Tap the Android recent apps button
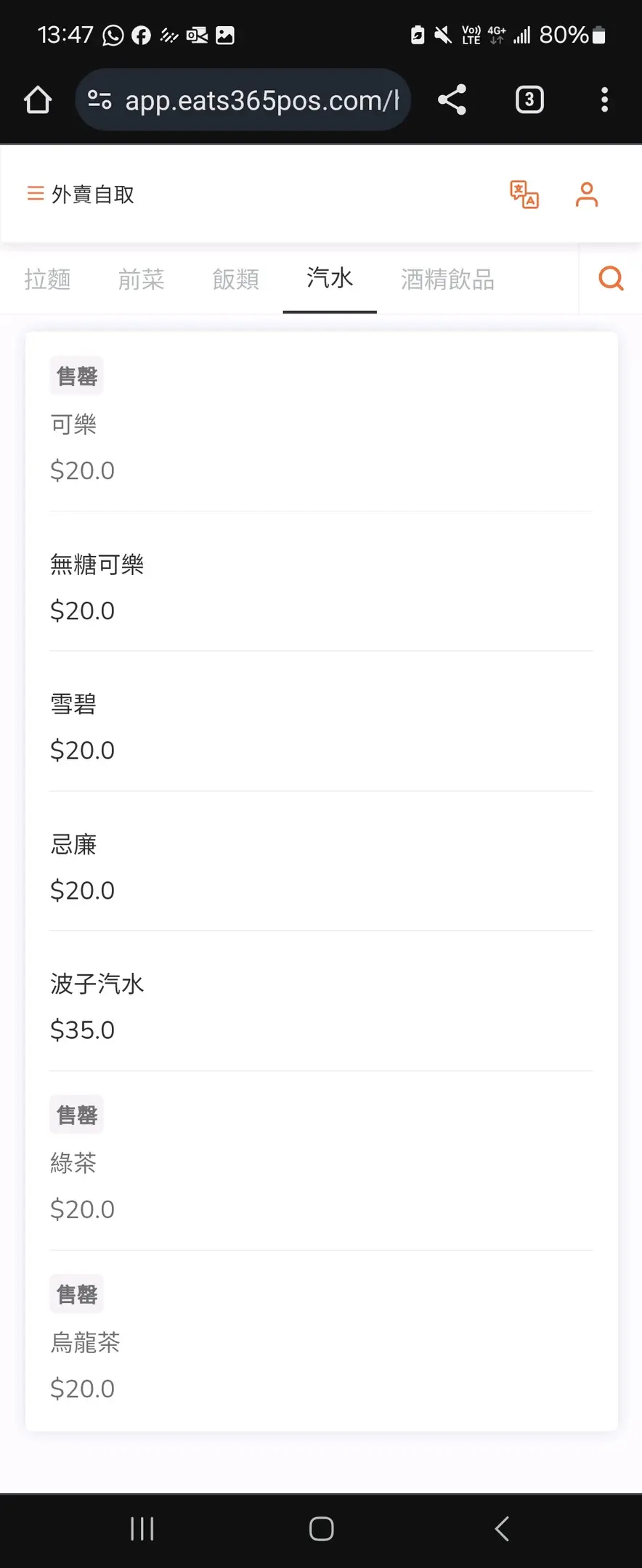Screen dimensions: 642x1568 coord(142,1529)
